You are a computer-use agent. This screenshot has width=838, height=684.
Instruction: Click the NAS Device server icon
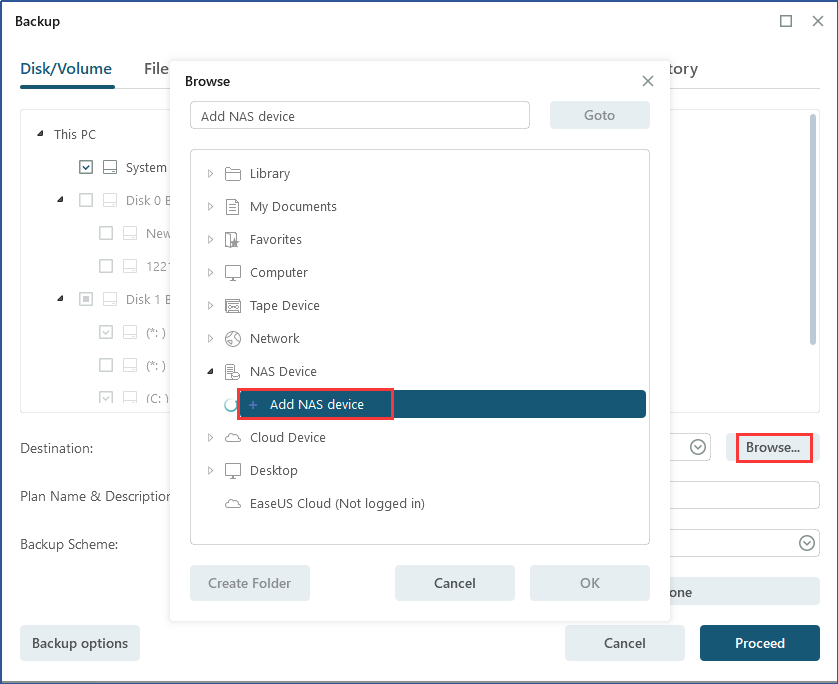coord(233,372)
